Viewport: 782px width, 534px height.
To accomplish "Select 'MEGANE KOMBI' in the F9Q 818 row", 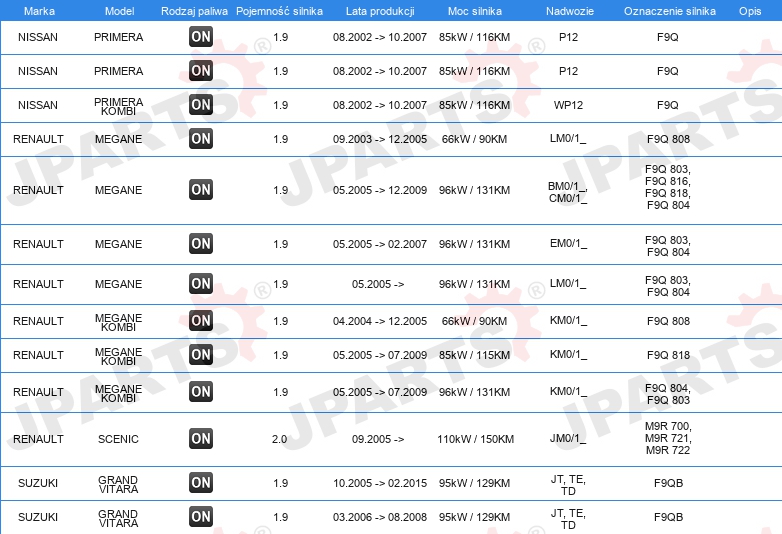I will (x=119, y=356).
